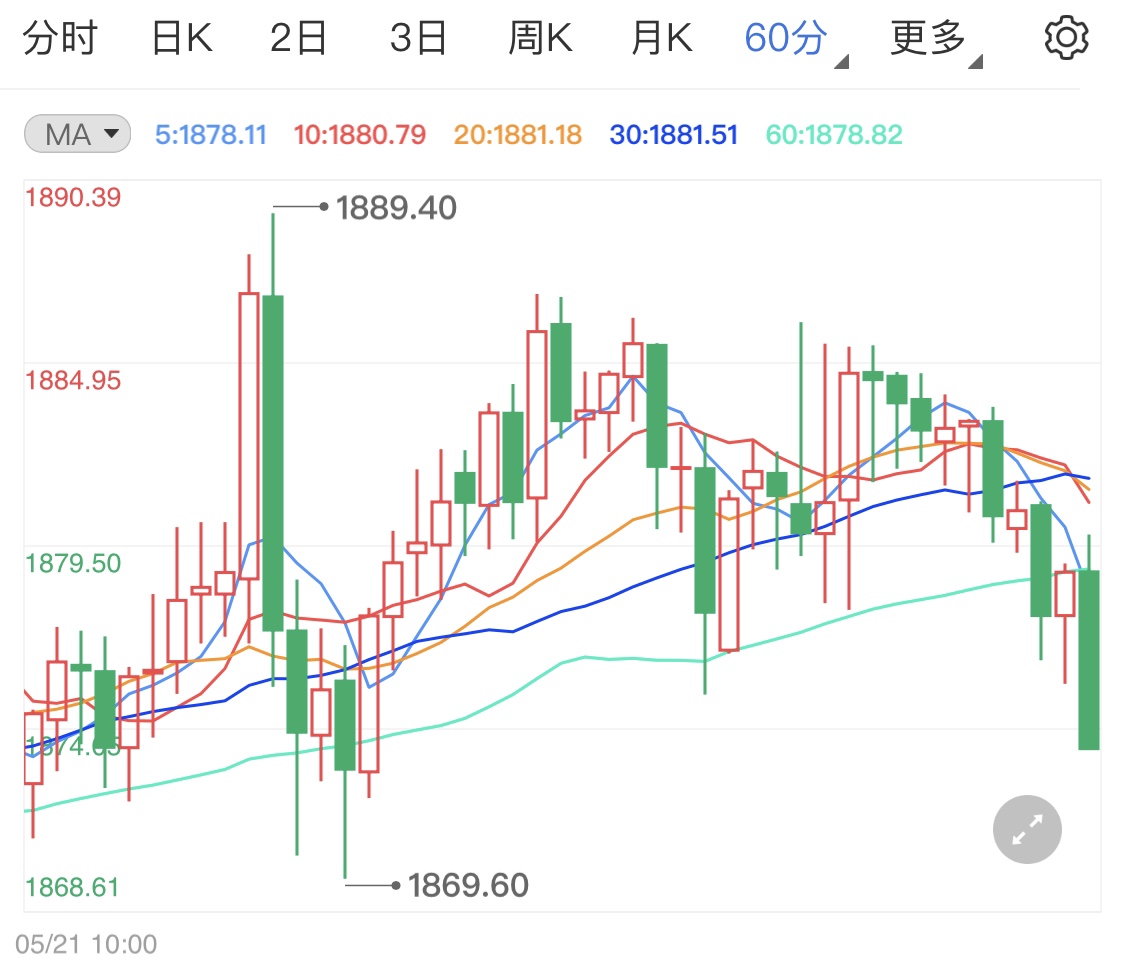Viewport: 1125px width, 969px height.
Task: Click the 1890.39 axis price label
Action: (73, 197)
